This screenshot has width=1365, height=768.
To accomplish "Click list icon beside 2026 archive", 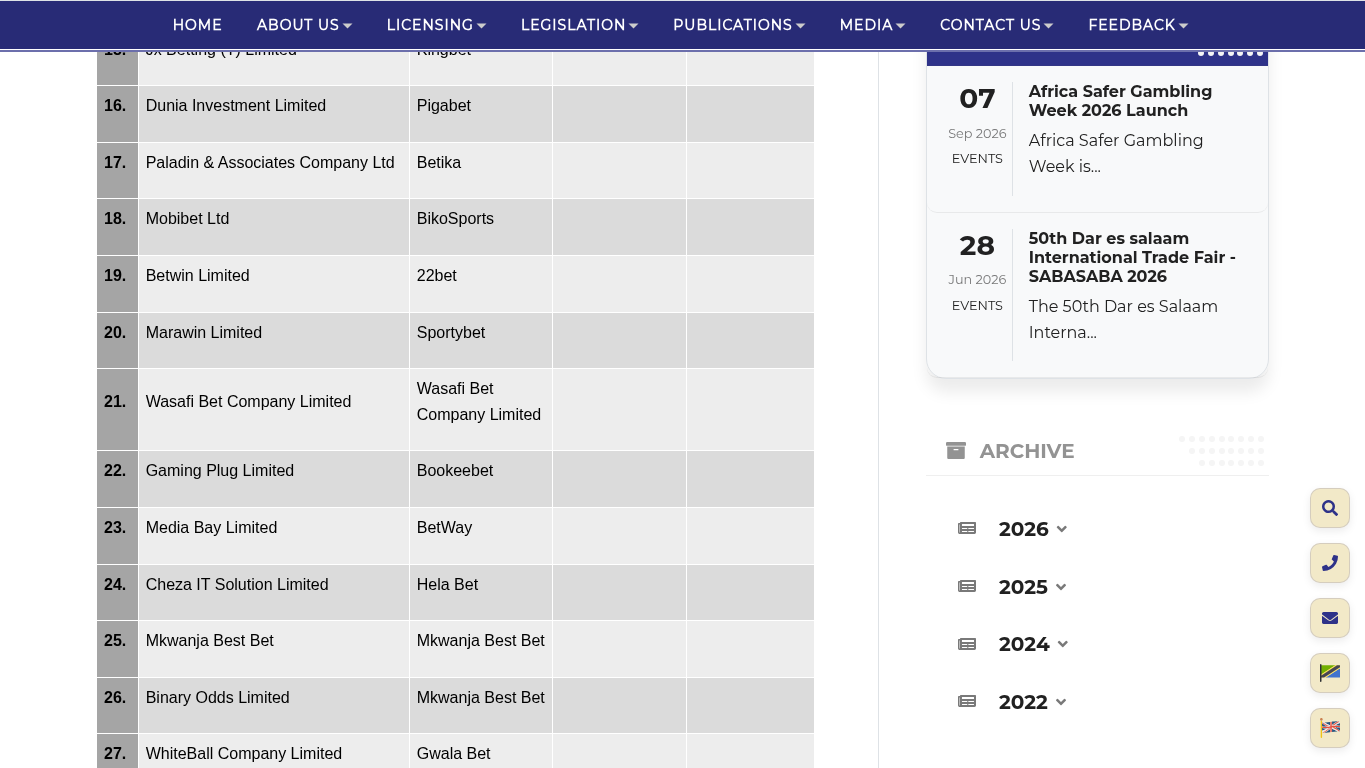I will (x=967, y=528).
